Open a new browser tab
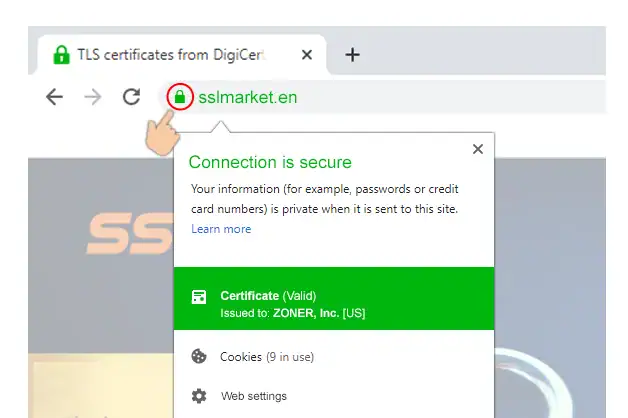The height and width of the screenshot is (418, 628). [x=352, y=55]
